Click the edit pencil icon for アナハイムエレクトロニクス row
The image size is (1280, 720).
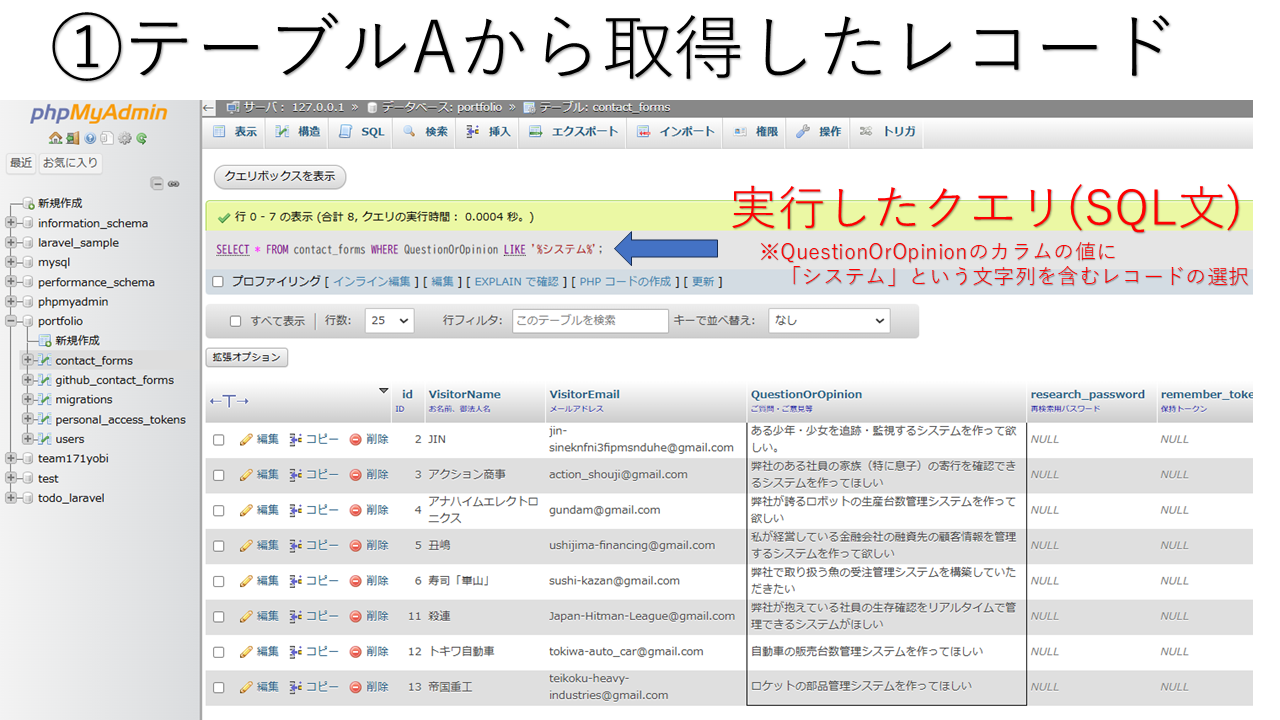(246, 510)
